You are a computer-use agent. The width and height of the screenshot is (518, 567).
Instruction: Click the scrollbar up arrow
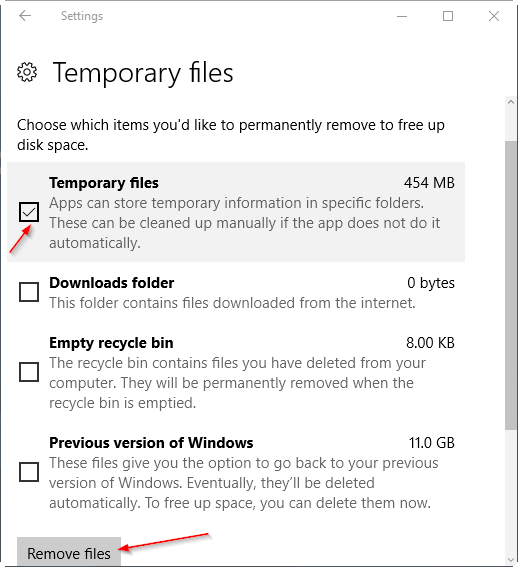[511, 102]
